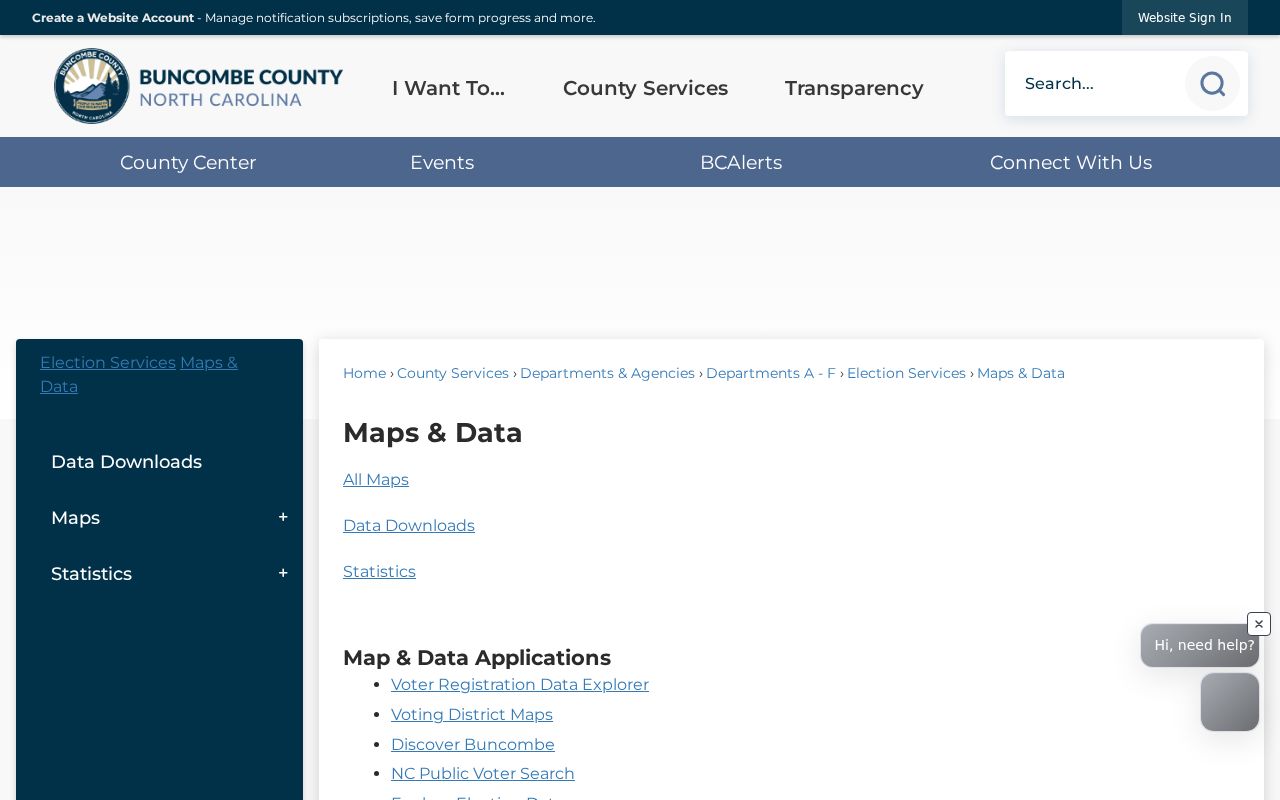Click Departments & Agencies breadcrumb

[x=607, y=373]
